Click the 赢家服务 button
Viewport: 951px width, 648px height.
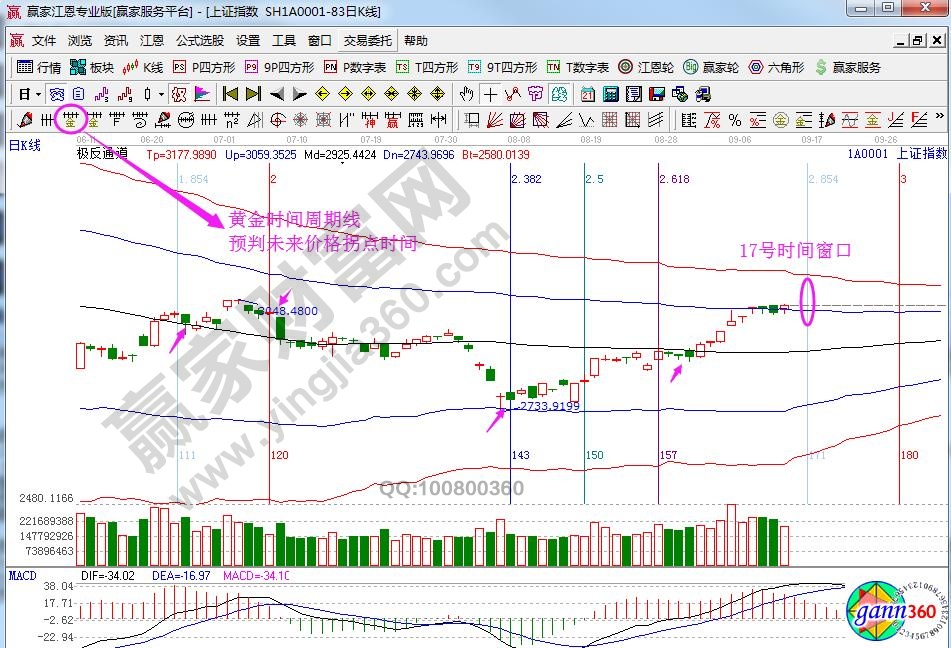tap(849, 67)
